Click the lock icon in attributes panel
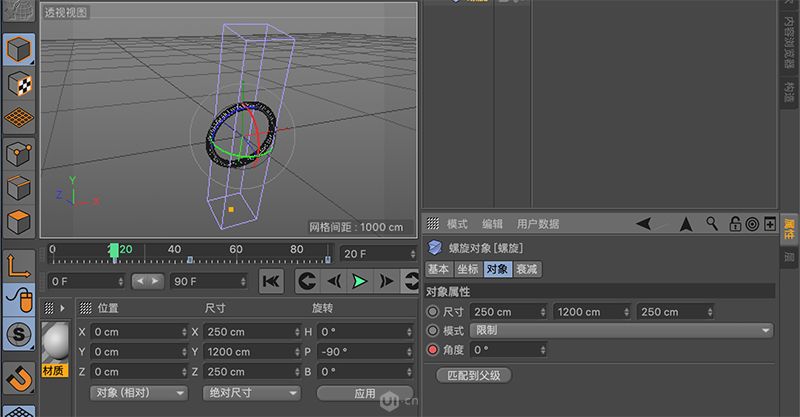Image resolution: width=800 pixels, height=417 pixels. pyautogui.click(x=734, y=224)
